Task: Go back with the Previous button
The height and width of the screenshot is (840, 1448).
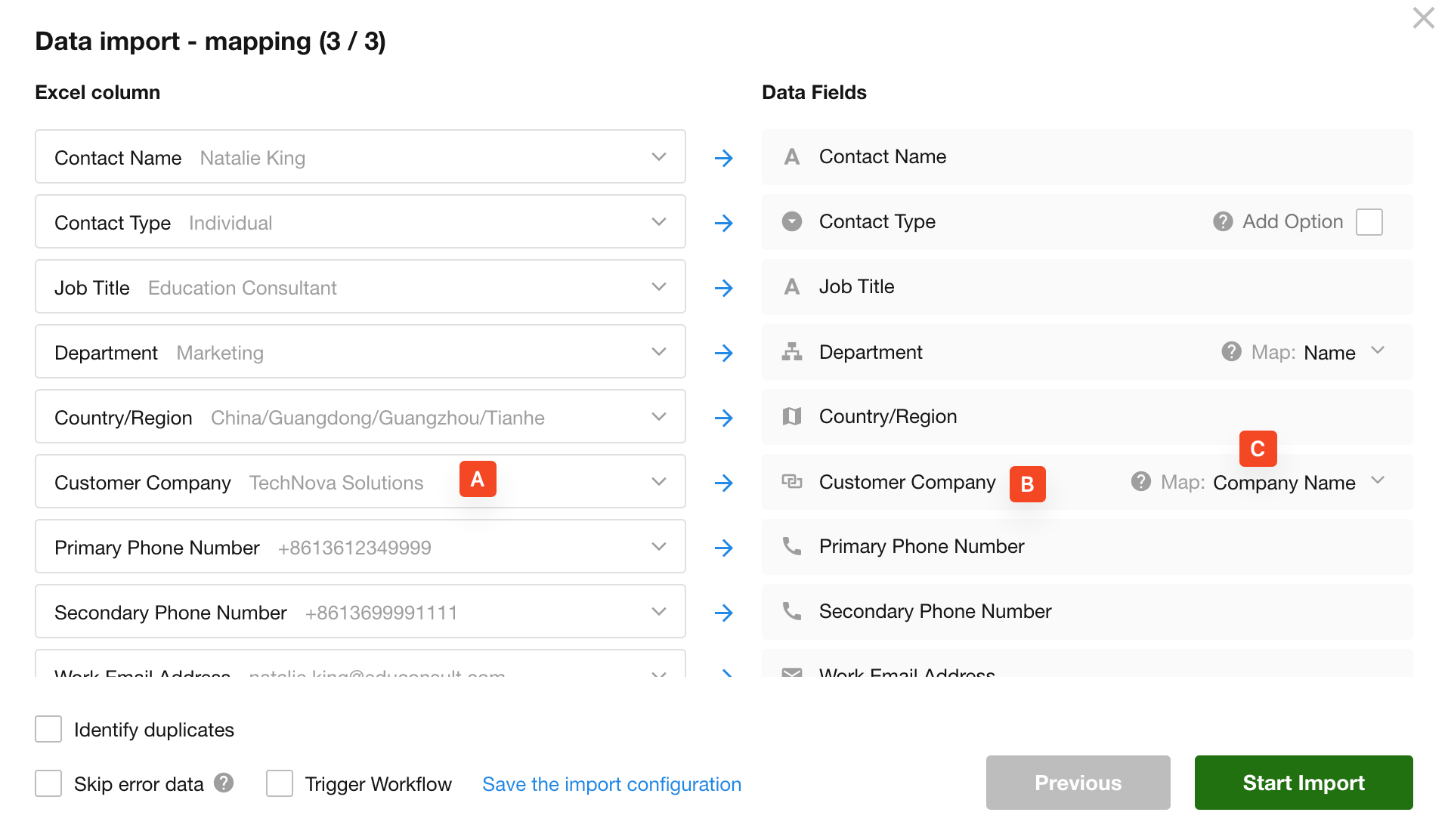Action: pyautogui.click(x=1077, y=783)
